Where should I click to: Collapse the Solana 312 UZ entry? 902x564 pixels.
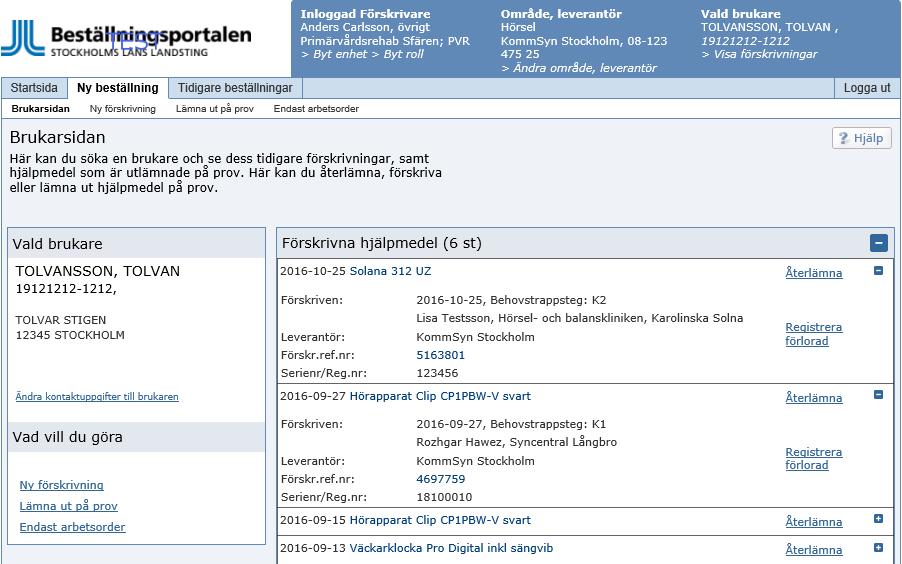point(878,270)
